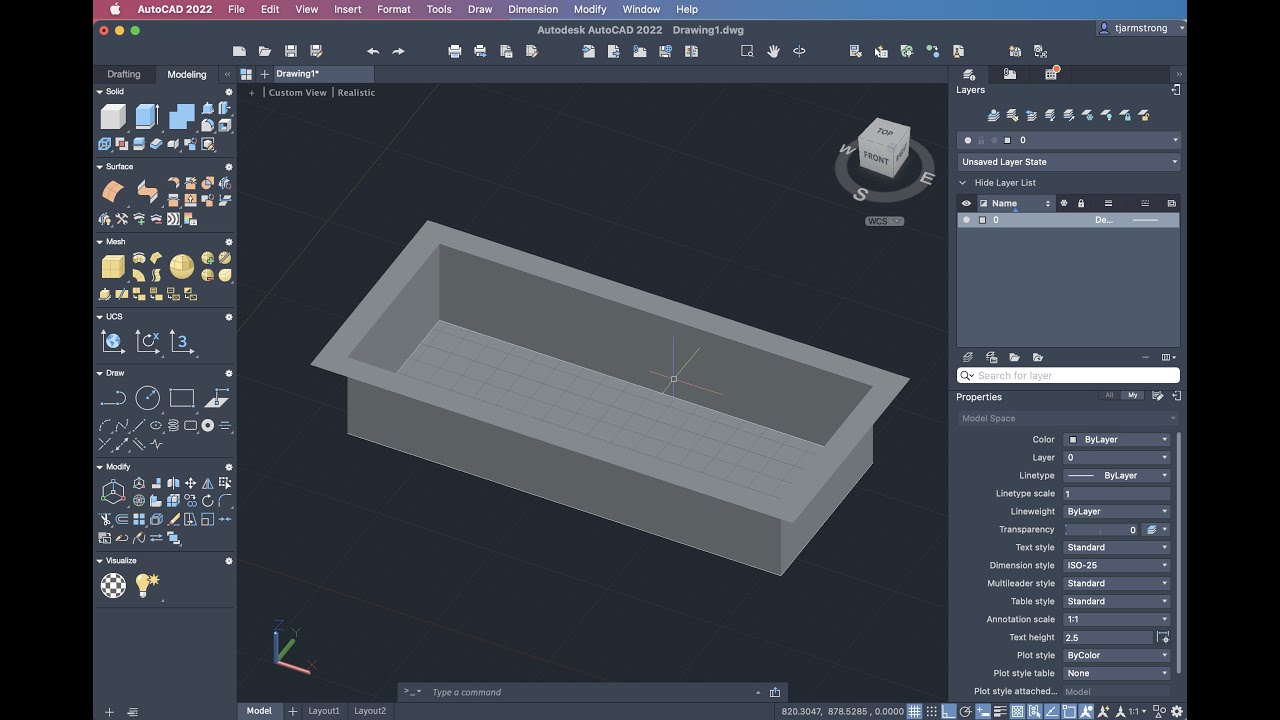The width and height of the screenshot is (1280, 720).
Task: Toggle the lock column header
Action: coord(1081,203)
